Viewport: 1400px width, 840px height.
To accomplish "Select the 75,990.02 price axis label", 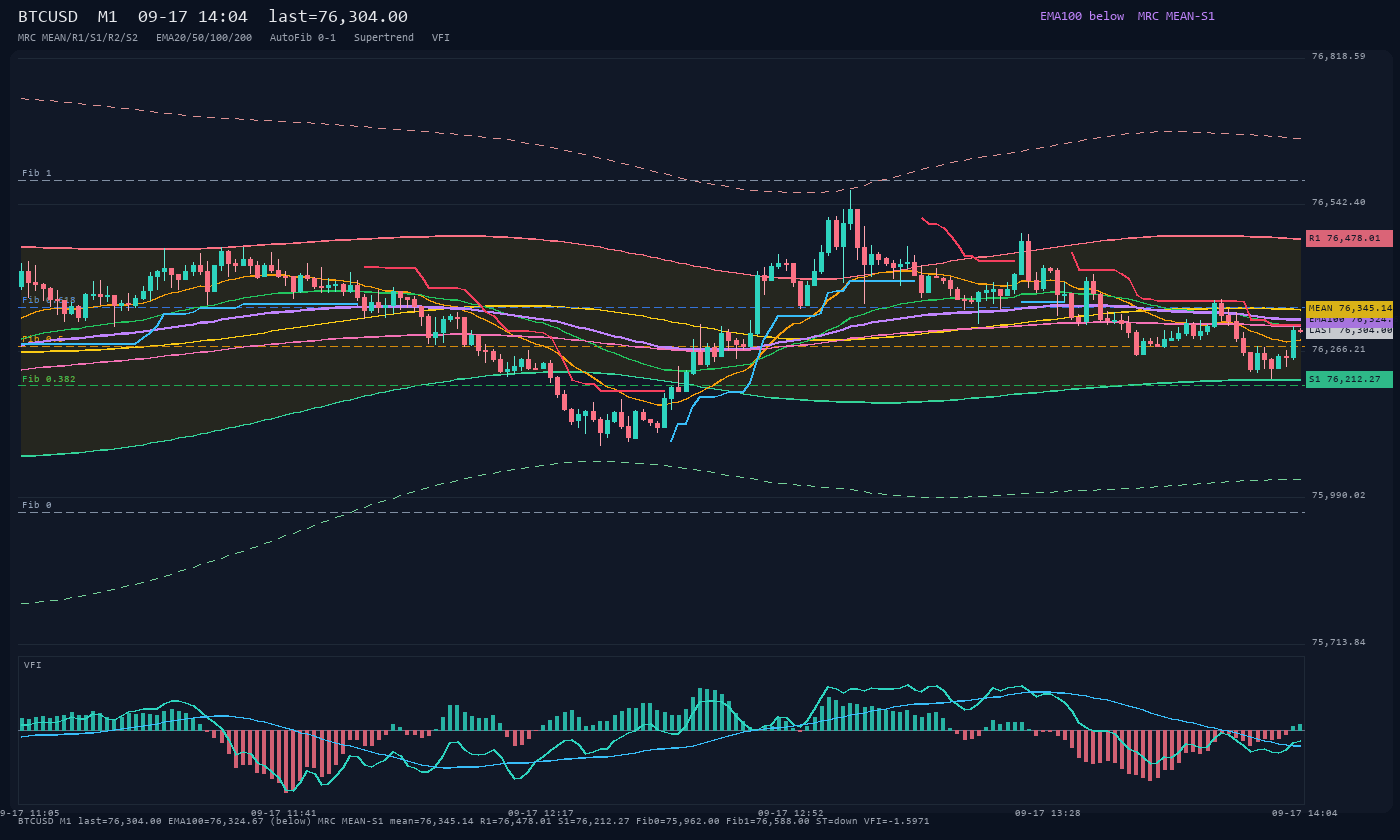I will (x=1338, y=496).
